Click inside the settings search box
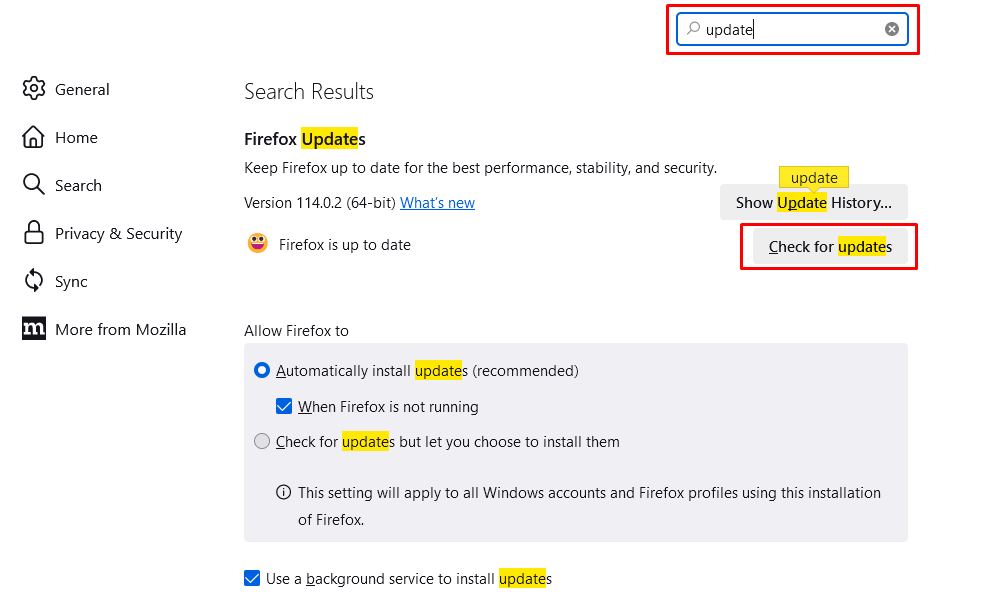Viewport: 982px width, 603px height. 790,30
